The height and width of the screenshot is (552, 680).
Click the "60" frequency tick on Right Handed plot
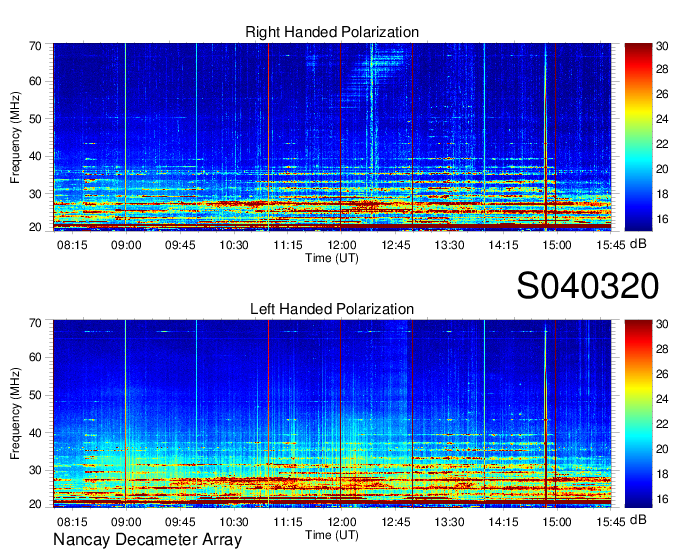[35, 82]
